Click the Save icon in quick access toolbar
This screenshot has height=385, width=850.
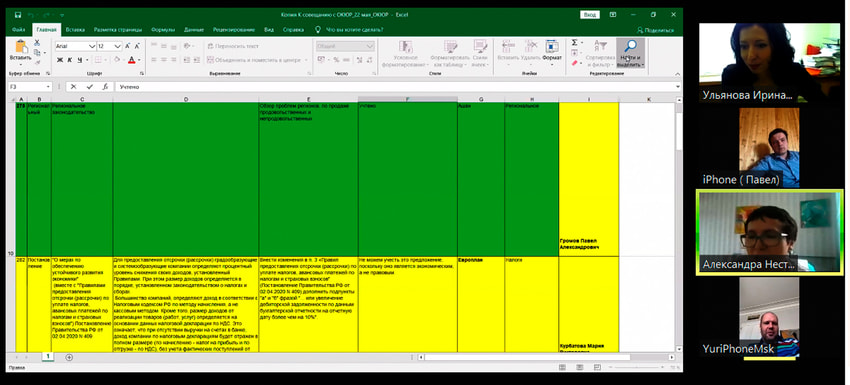pyautogui.click(x=18, y=15)
